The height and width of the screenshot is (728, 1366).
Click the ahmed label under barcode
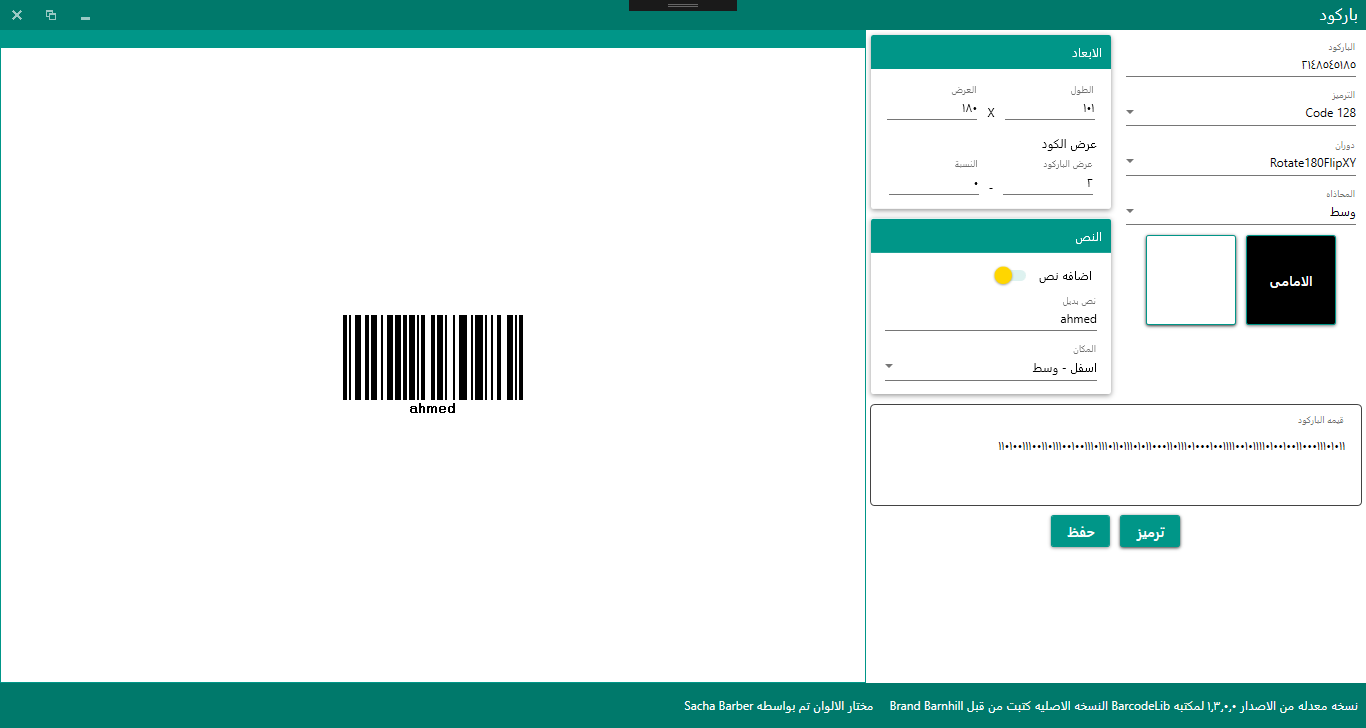click(432, 408)
